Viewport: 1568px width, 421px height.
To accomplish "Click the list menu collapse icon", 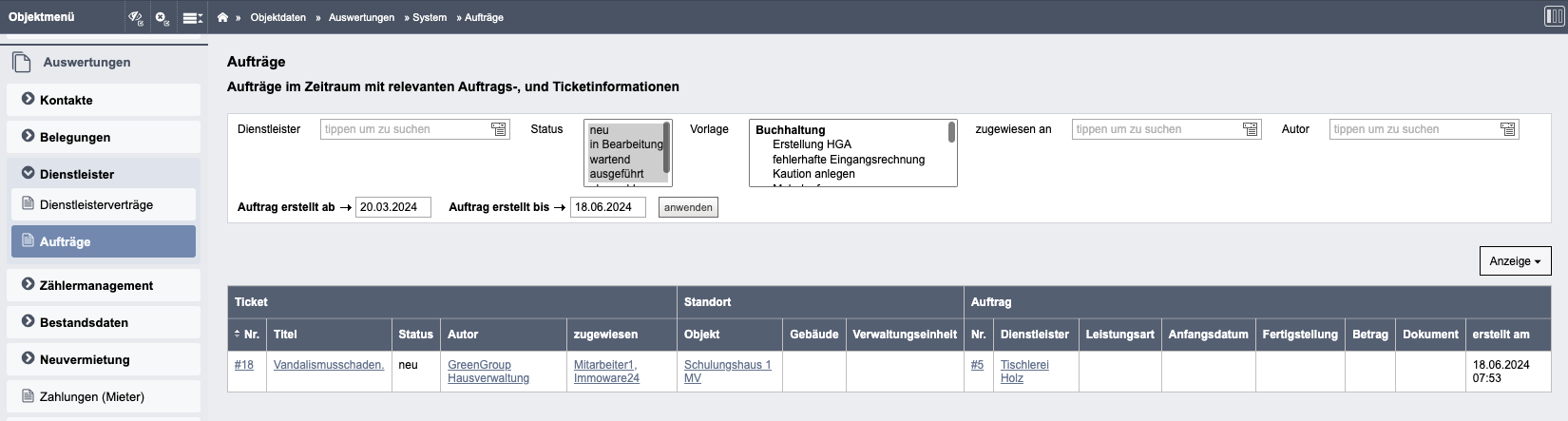I will [192, 17].
